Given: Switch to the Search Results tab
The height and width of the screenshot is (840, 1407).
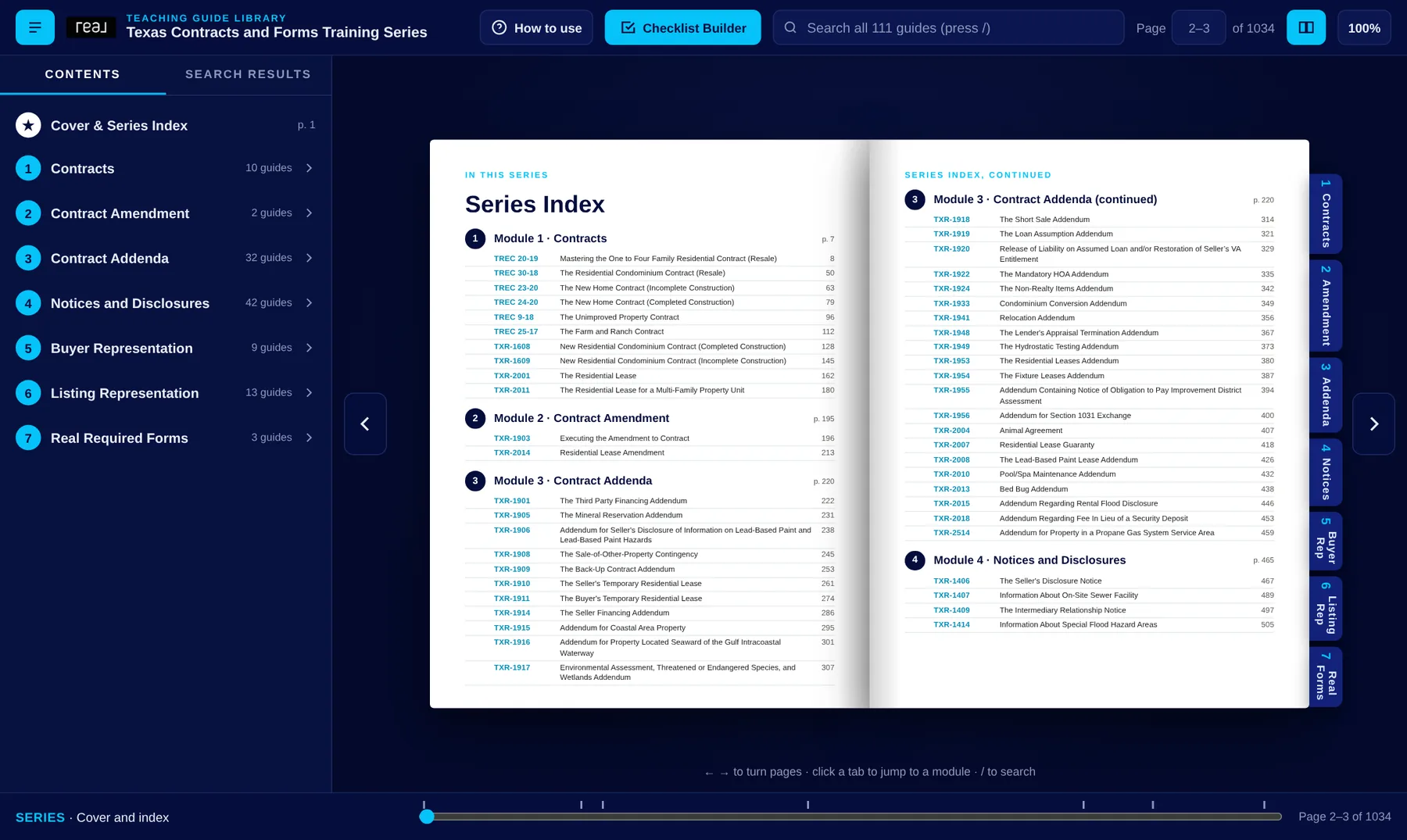Looking at the screenshot, I should pyautogui.click(x=248, y=74).
